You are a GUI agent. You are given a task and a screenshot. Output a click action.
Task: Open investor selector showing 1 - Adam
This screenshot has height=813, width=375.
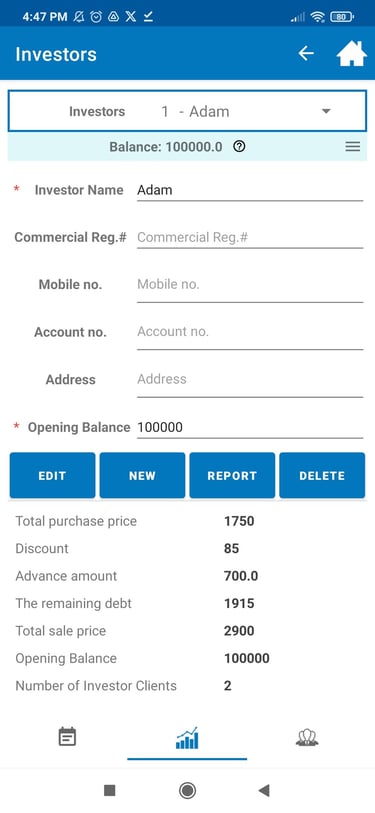(x=187, y=111)
